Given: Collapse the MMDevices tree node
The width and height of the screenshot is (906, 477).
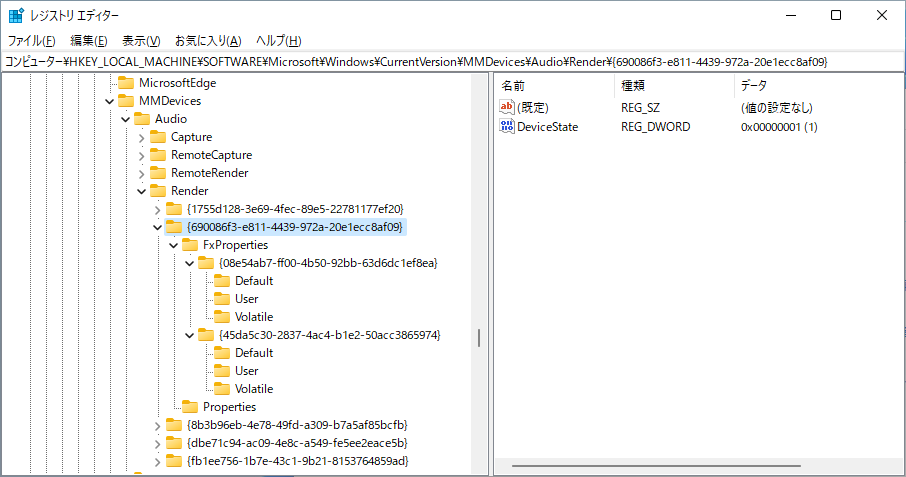Looking at the screenshot, I should click(x=109, y=101).
